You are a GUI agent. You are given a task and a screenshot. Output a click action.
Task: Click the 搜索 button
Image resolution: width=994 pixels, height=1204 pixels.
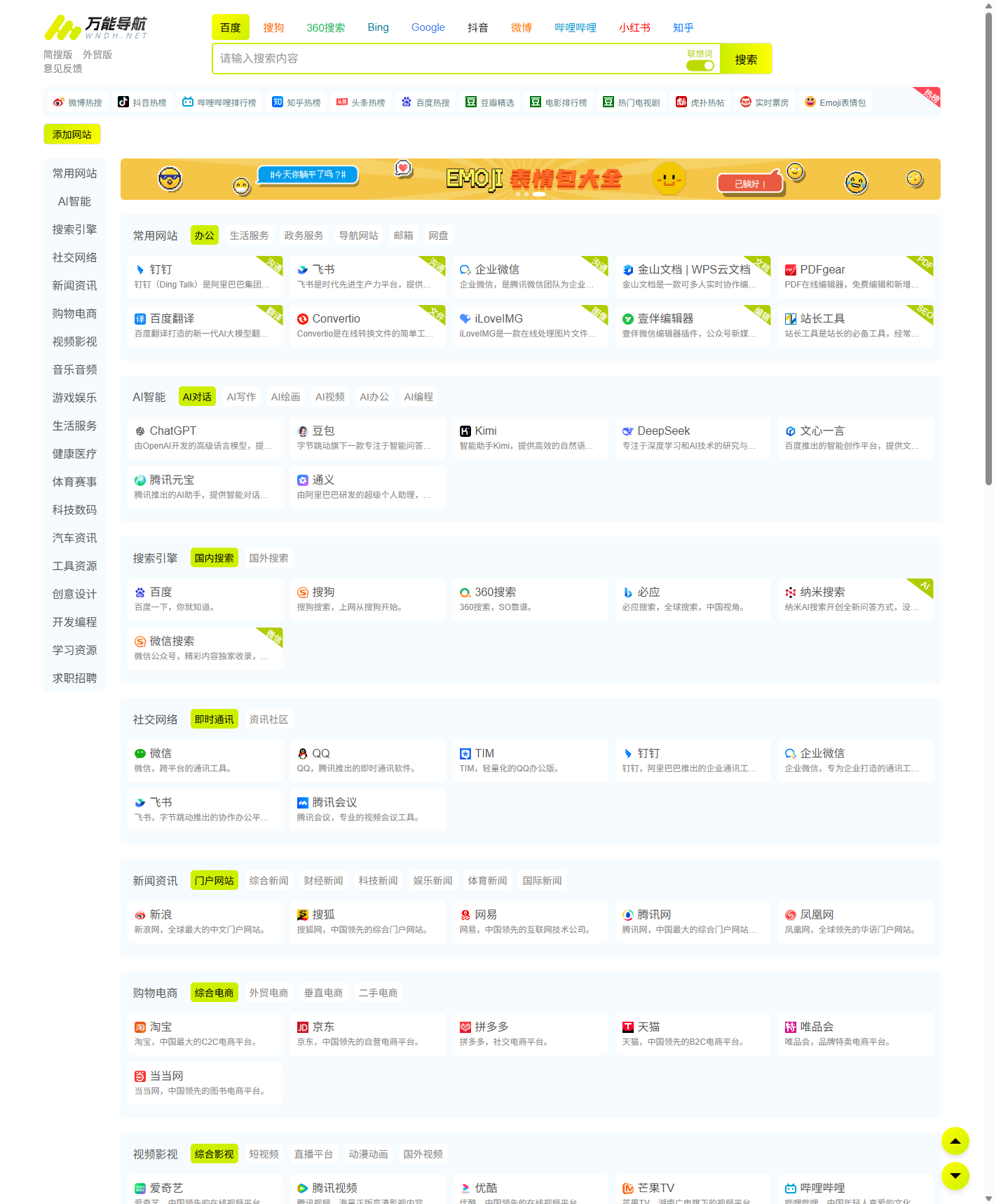click(x=746, y=60)
